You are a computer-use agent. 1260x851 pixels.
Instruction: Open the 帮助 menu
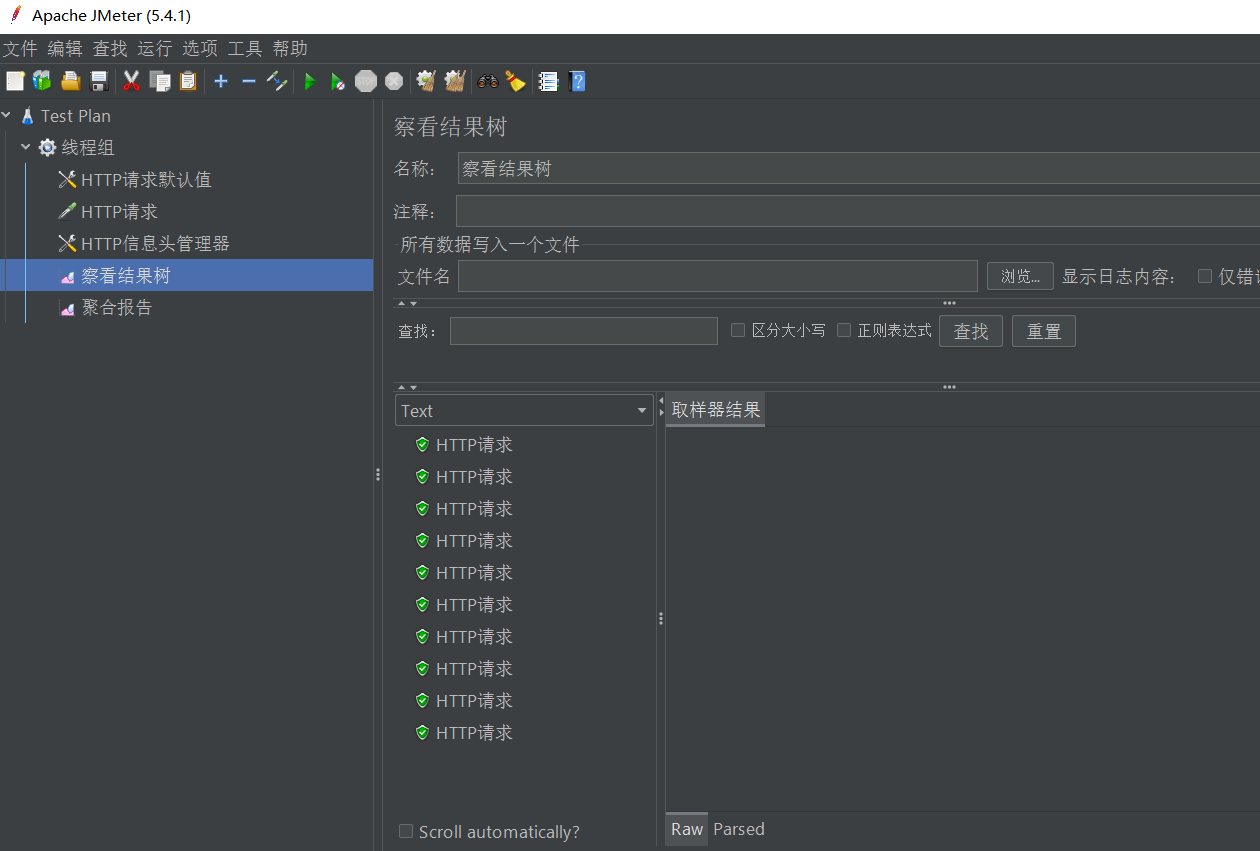[290, 48]
